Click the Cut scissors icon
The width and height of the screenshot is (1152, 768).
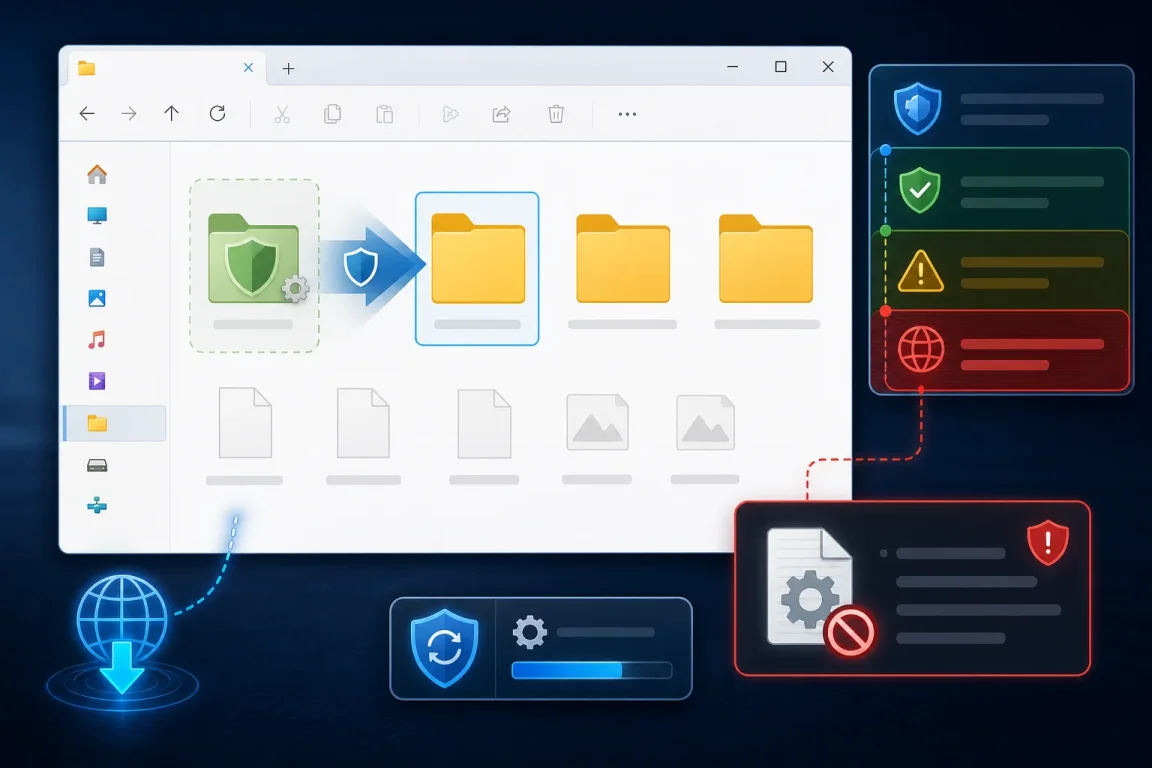pos(282,114)
